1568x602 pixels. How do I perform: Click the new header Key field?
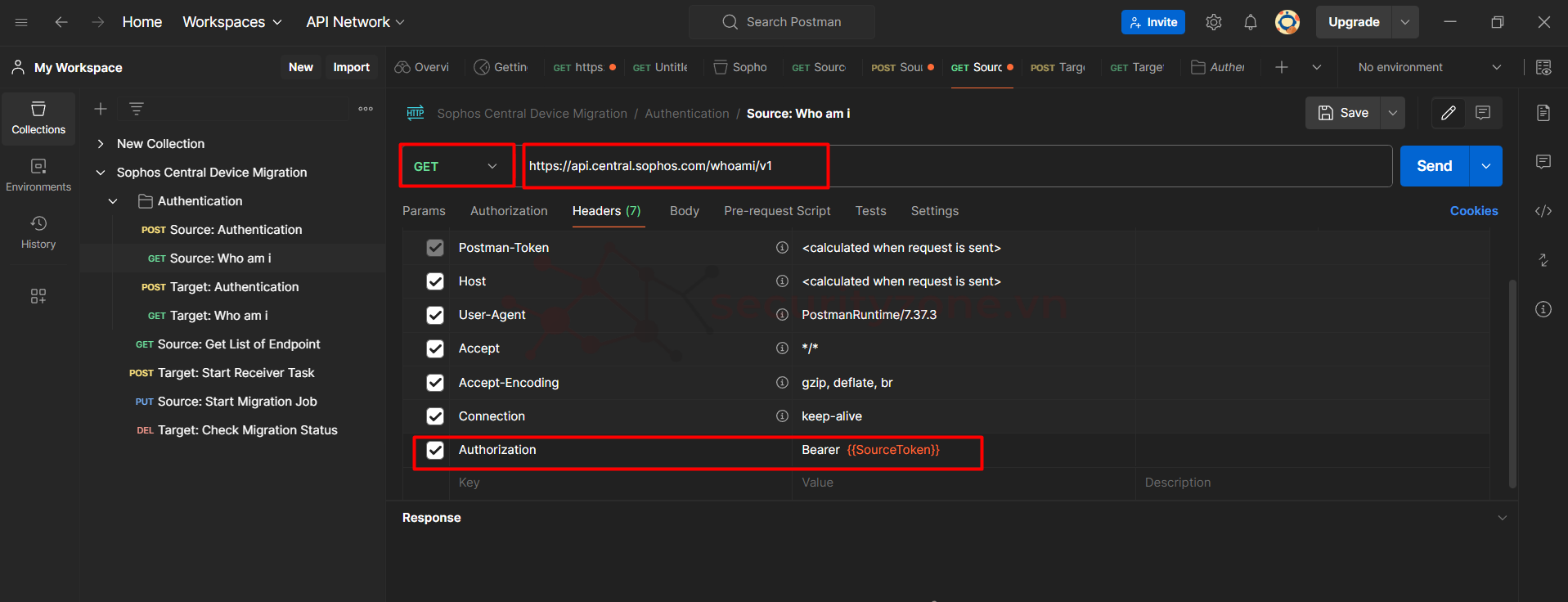[x=620, y=483]
